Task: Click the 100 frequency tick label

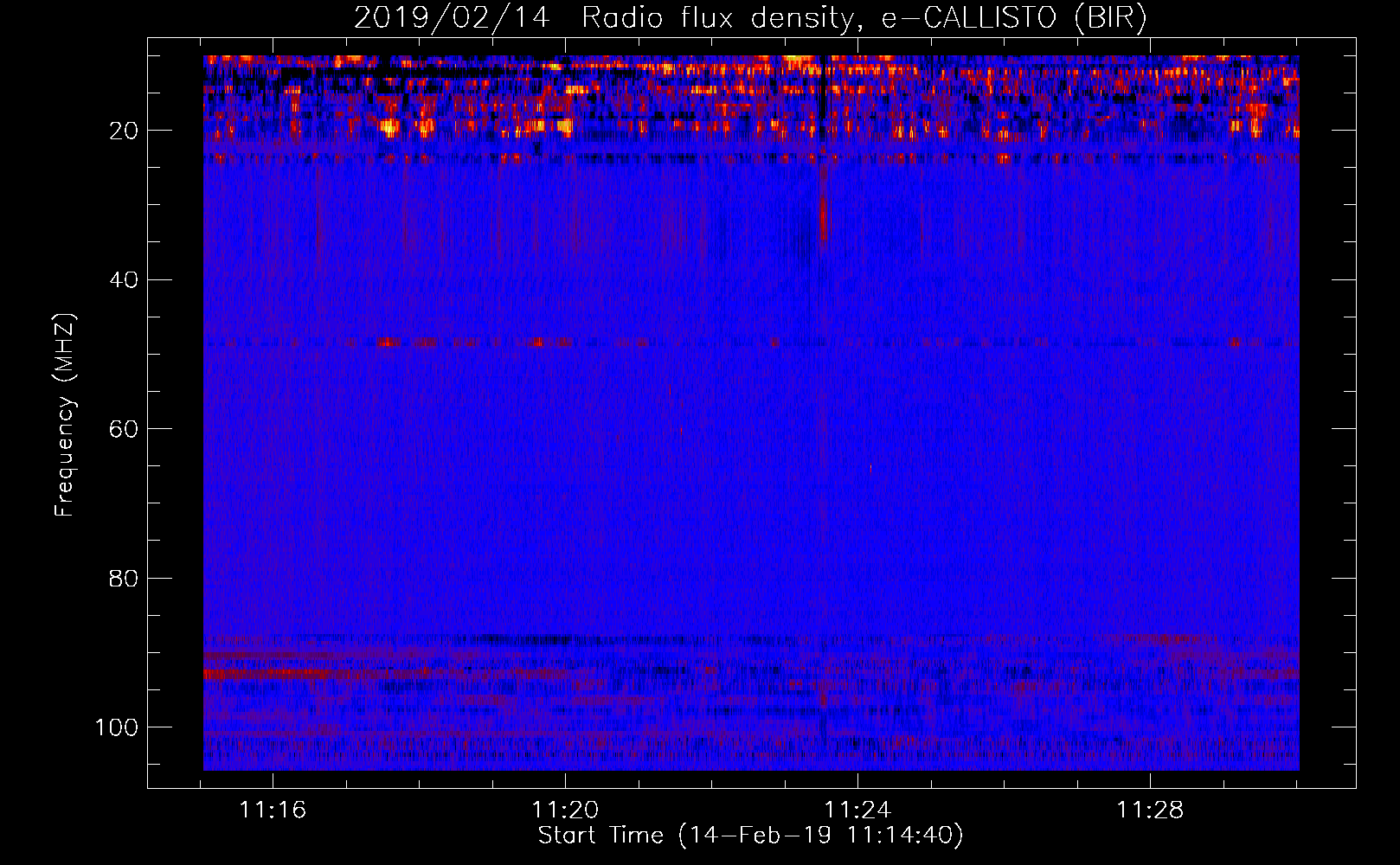Action: (x=118, y=727)
